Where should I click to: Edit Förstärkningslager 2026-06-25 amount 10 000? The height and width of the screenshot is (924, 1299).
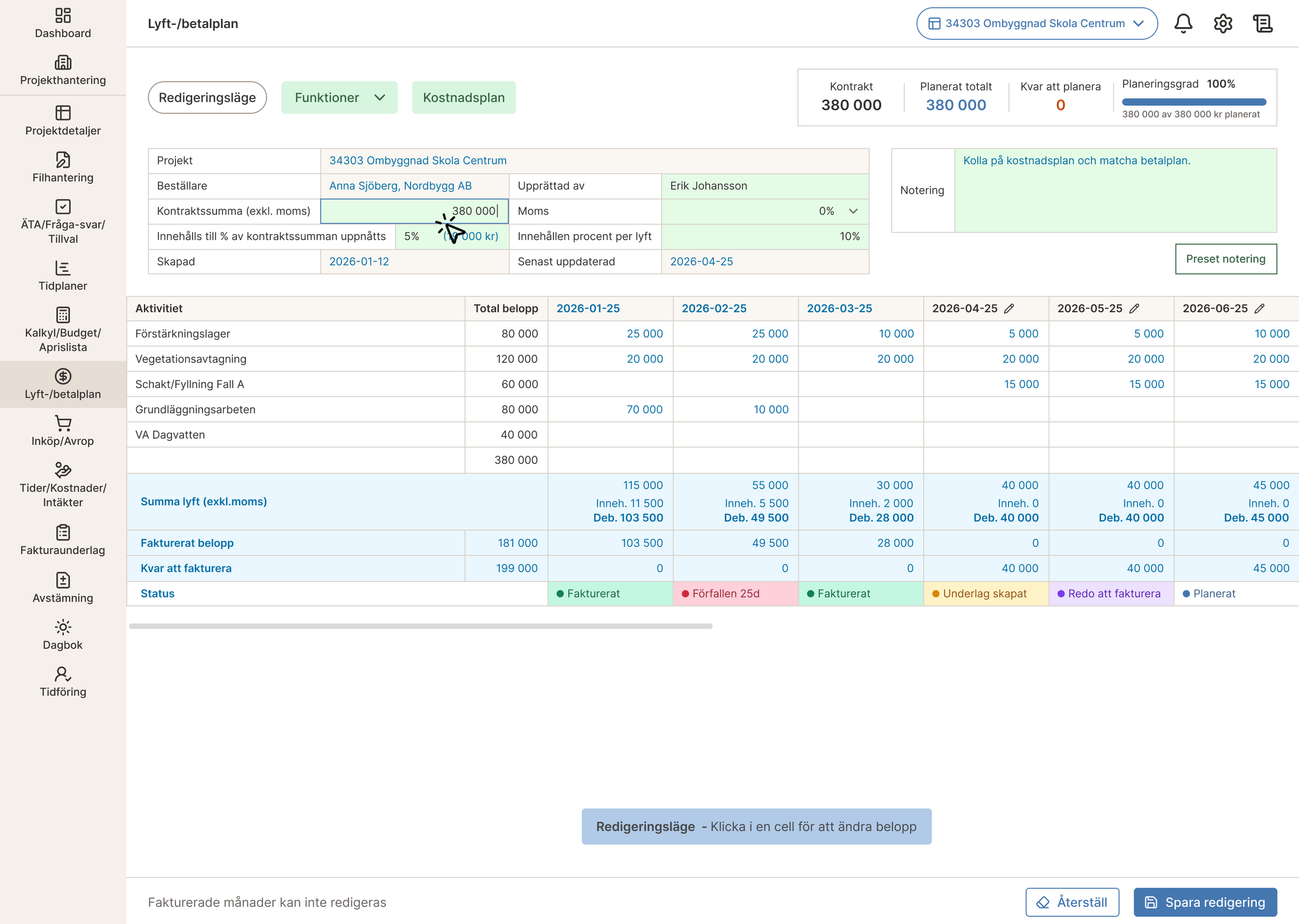coord(1236,334)
